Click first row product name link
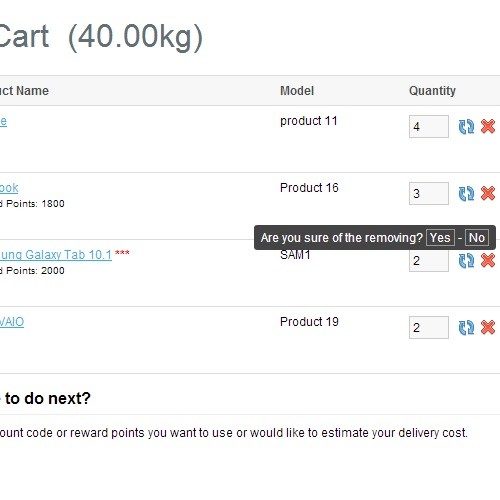This screenshot has width=500, height=500. (3, 121)
